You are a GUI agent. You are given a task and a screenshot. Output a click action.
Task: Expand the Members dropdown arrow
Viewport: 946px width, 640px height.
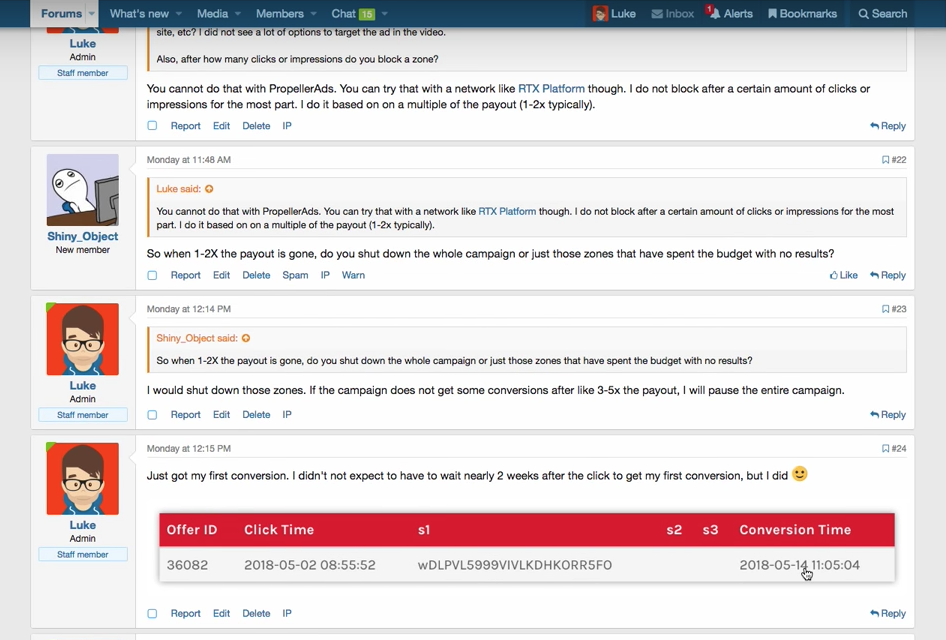click(x=313, y=14)
